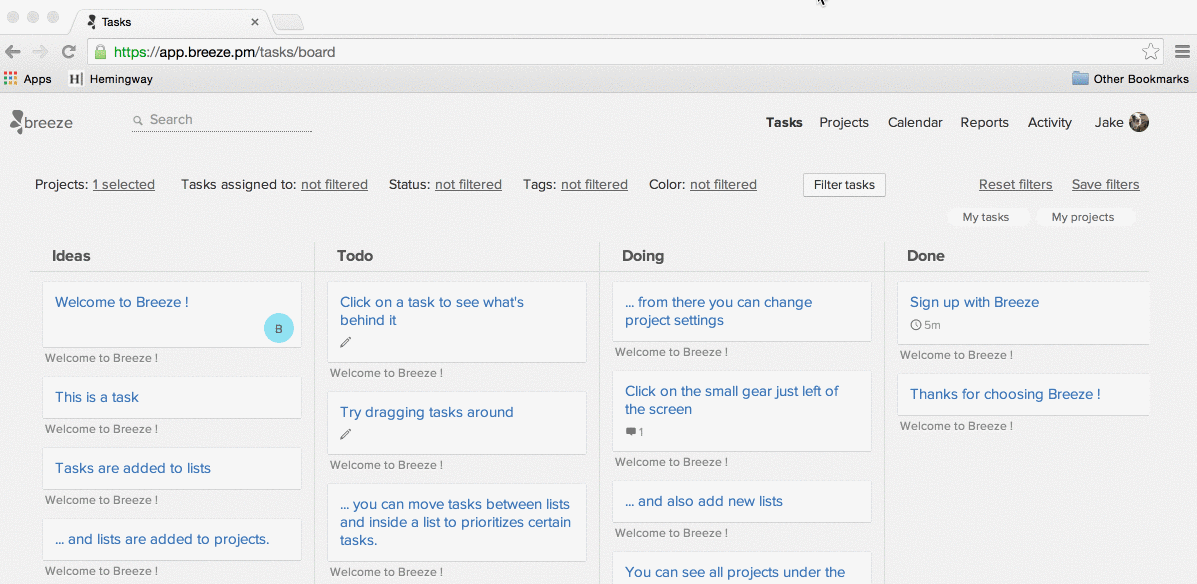Apply the My projects saved filter
The width and height of the screenshot is (1197, 584).
[x=1082, y=217]
